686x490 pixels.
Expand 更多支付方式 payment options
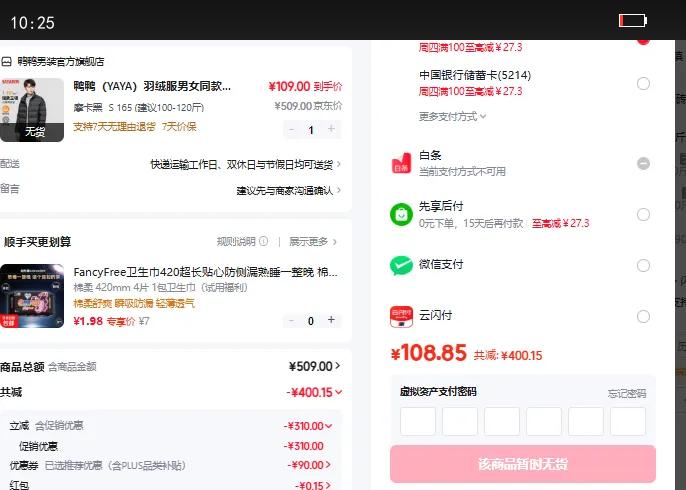453,116
